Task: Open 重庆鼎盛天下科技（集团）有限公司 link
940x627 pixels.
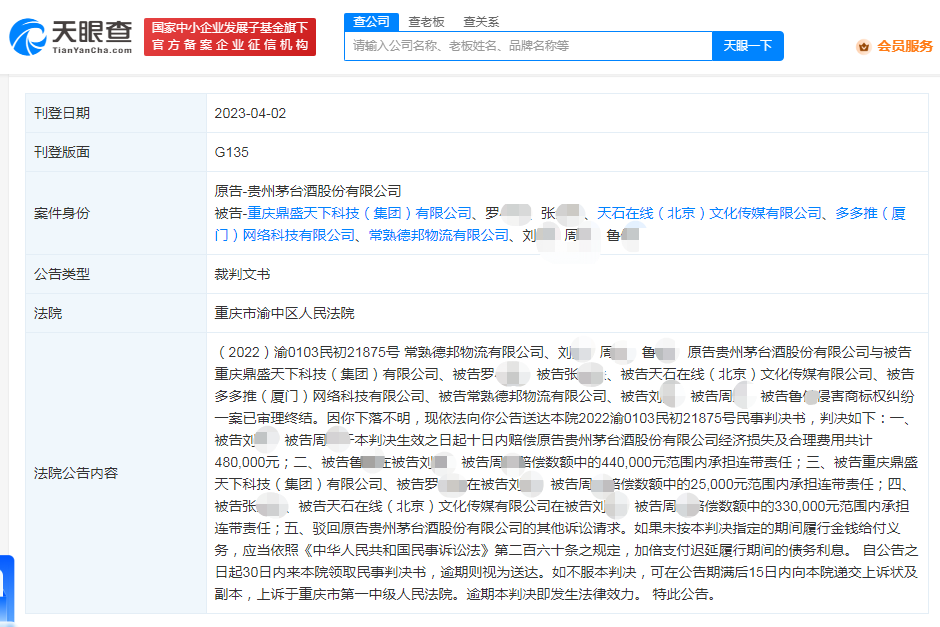Action: 360,213
